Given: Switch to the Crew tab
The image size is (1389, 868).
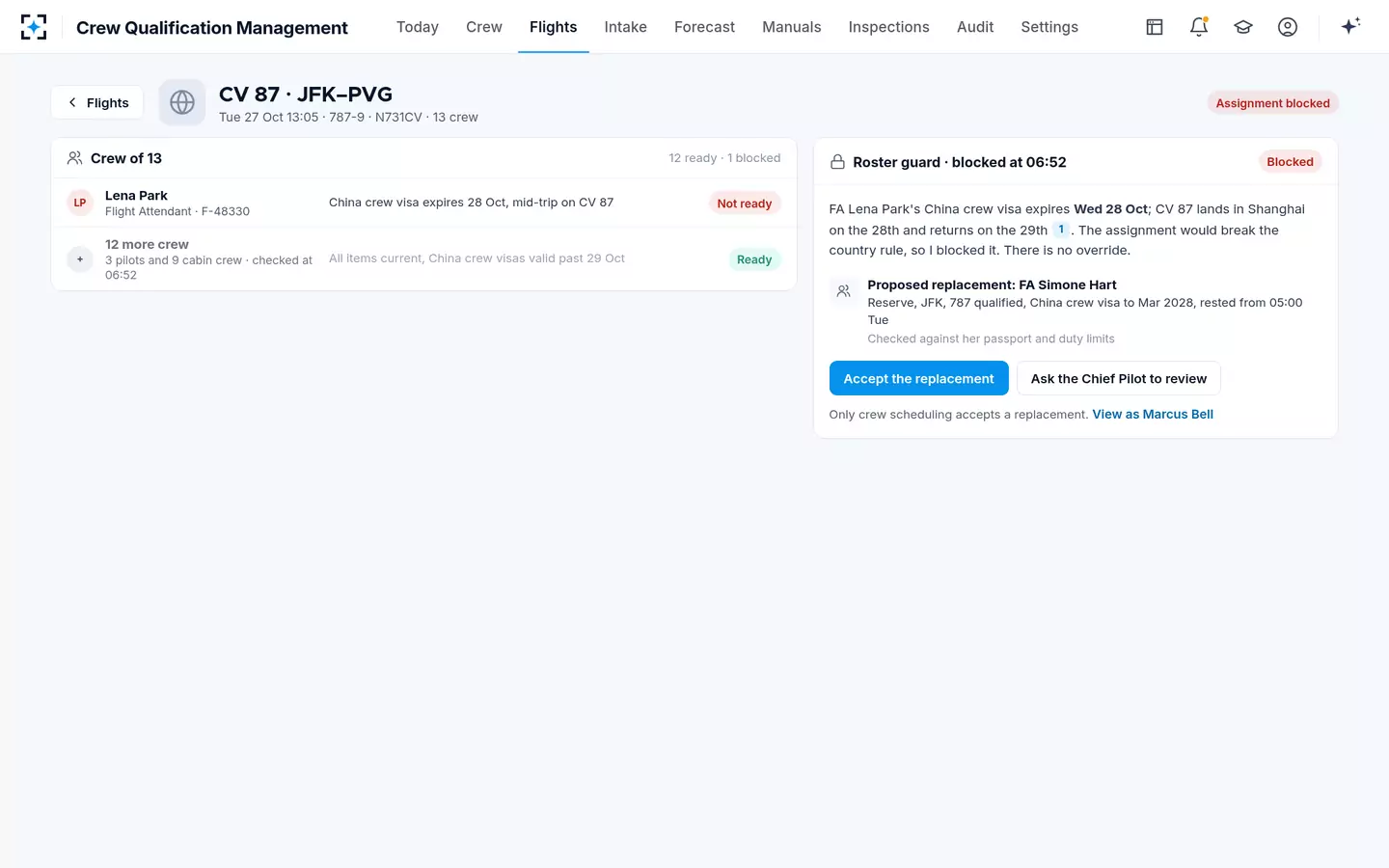Looking at the screenshot, I should coord(484,27).
